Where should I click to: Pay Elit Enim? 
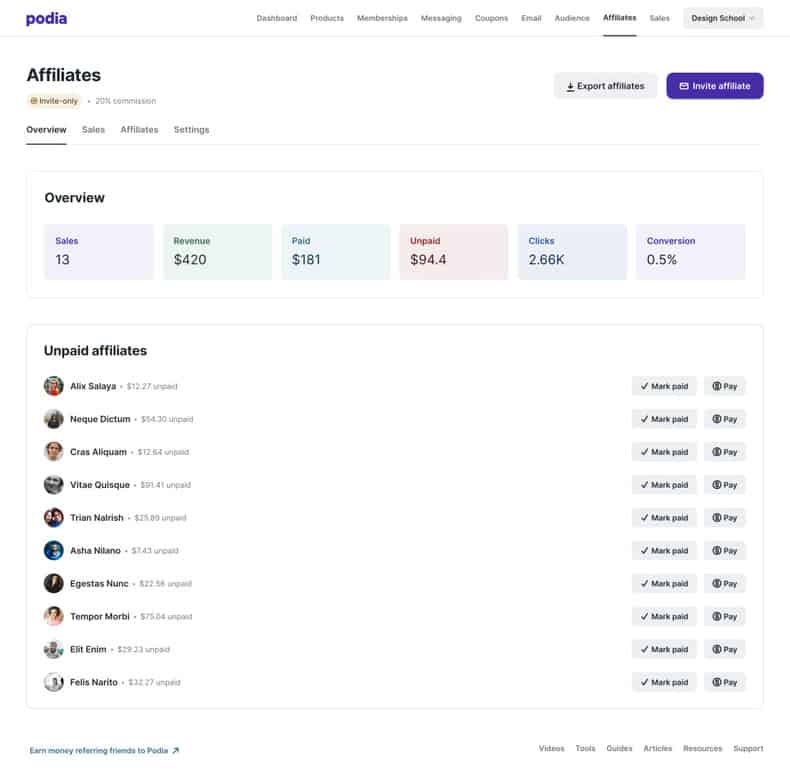[x=725, y=649]
